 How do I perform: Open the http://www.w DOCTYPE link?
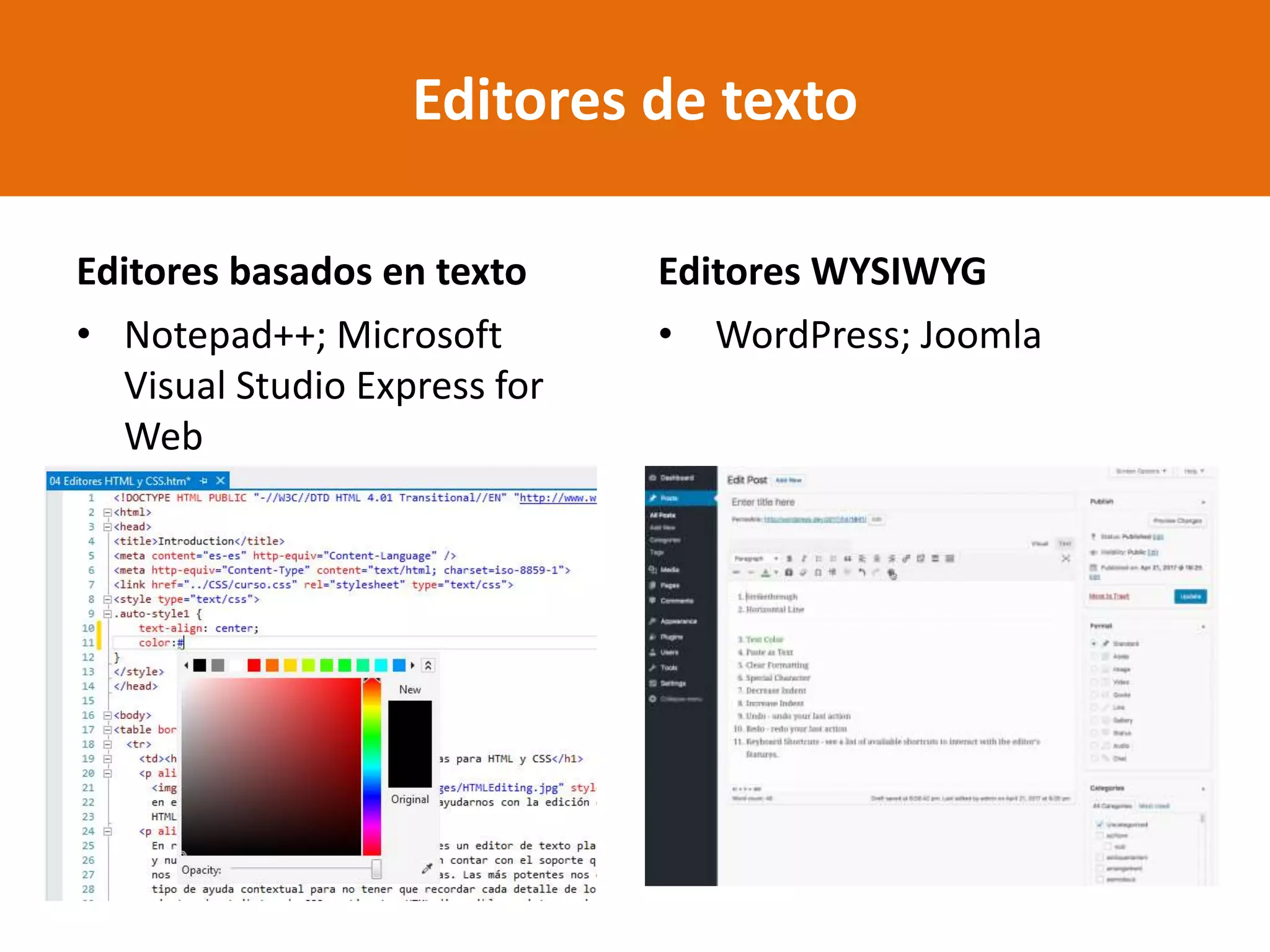pyautogui.click(x=557, y=498)
